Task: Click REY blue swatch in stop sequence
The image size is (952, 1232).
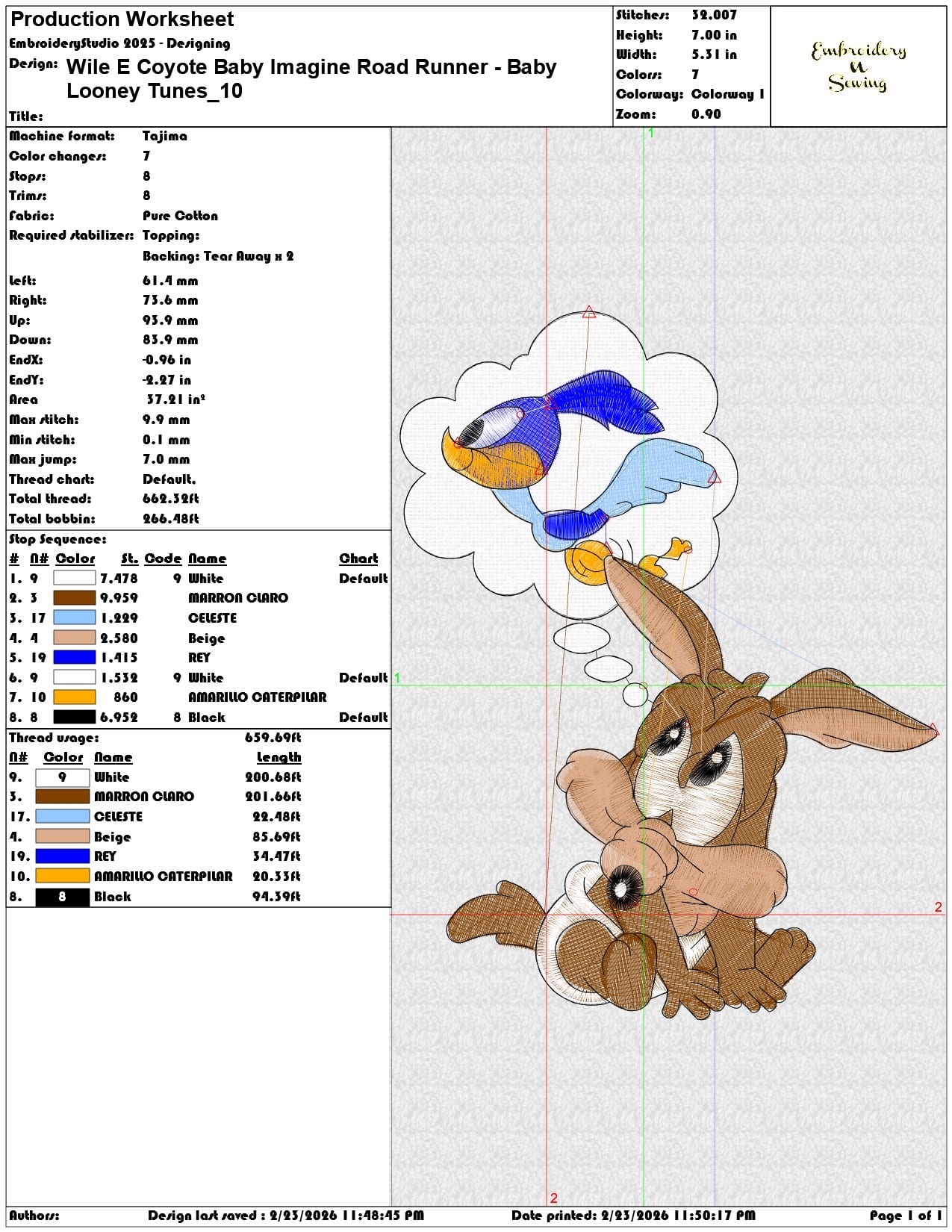Action: pos(75,657)
